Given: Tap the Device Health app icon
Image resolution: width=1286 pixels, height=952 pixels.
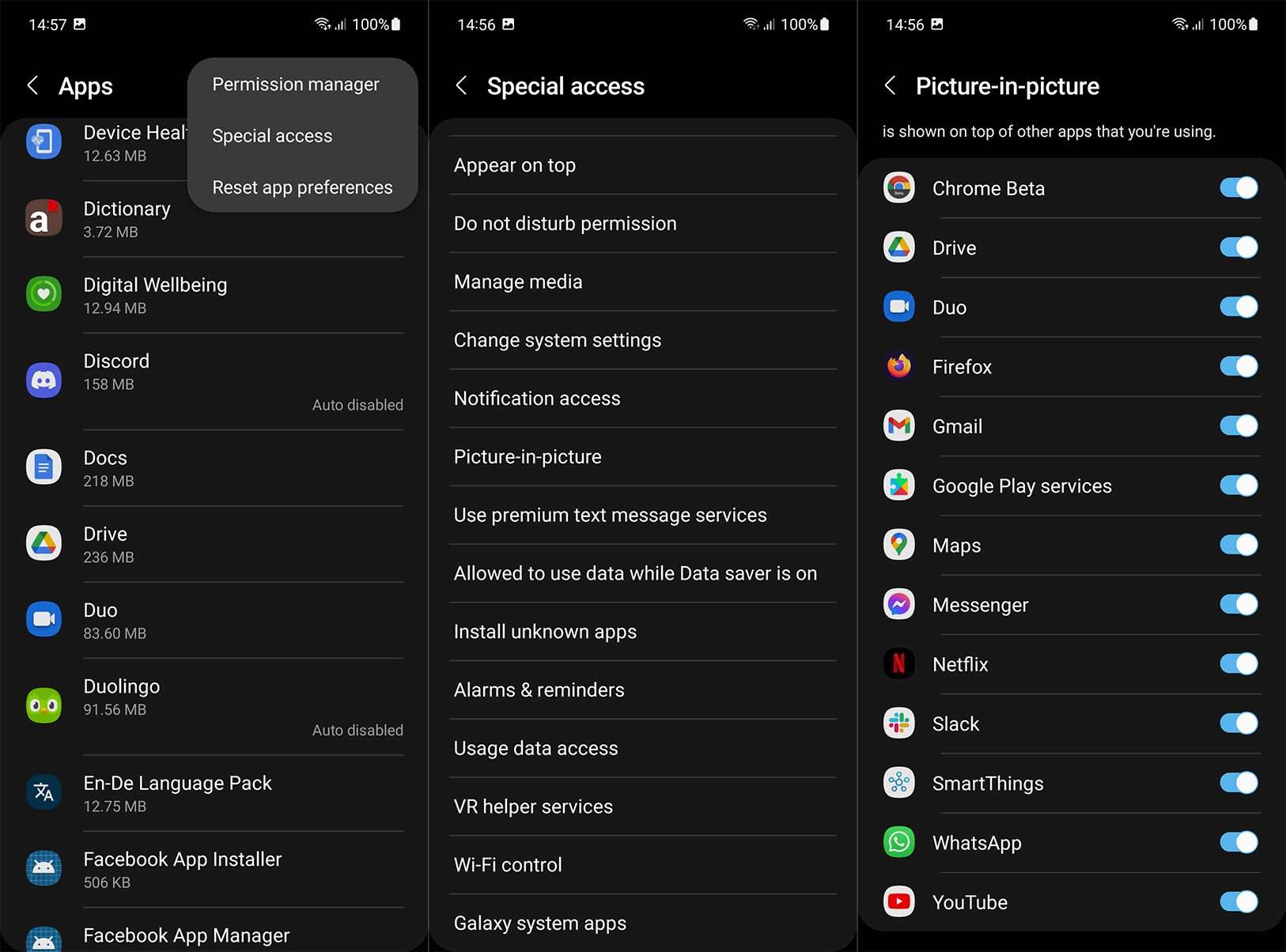Looking at the screenshot, I should coord(44,142).
